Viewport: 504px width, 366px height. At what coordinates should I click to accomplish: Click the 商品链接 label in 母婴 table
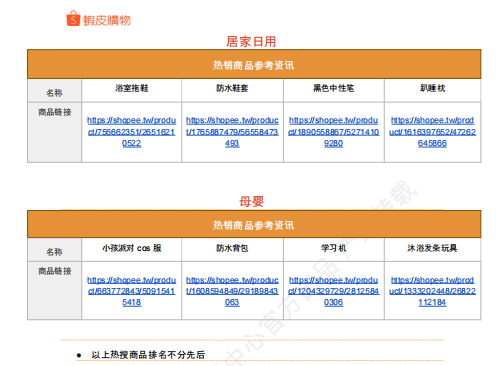pyautogui.click(x=55, y=271)
